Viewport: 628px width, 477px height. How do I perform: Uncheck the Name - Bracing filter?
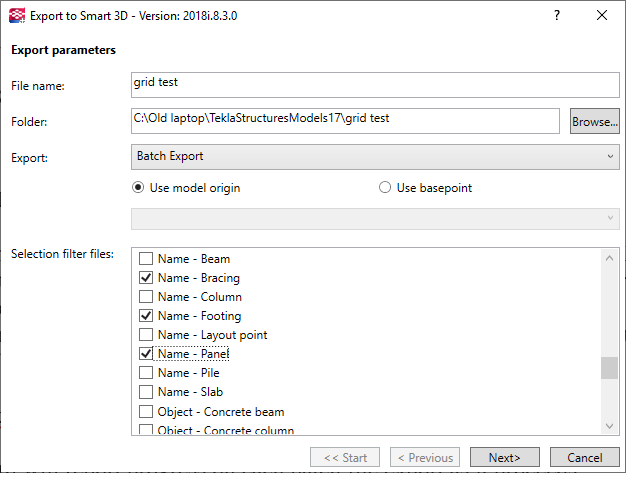[146, 278]
